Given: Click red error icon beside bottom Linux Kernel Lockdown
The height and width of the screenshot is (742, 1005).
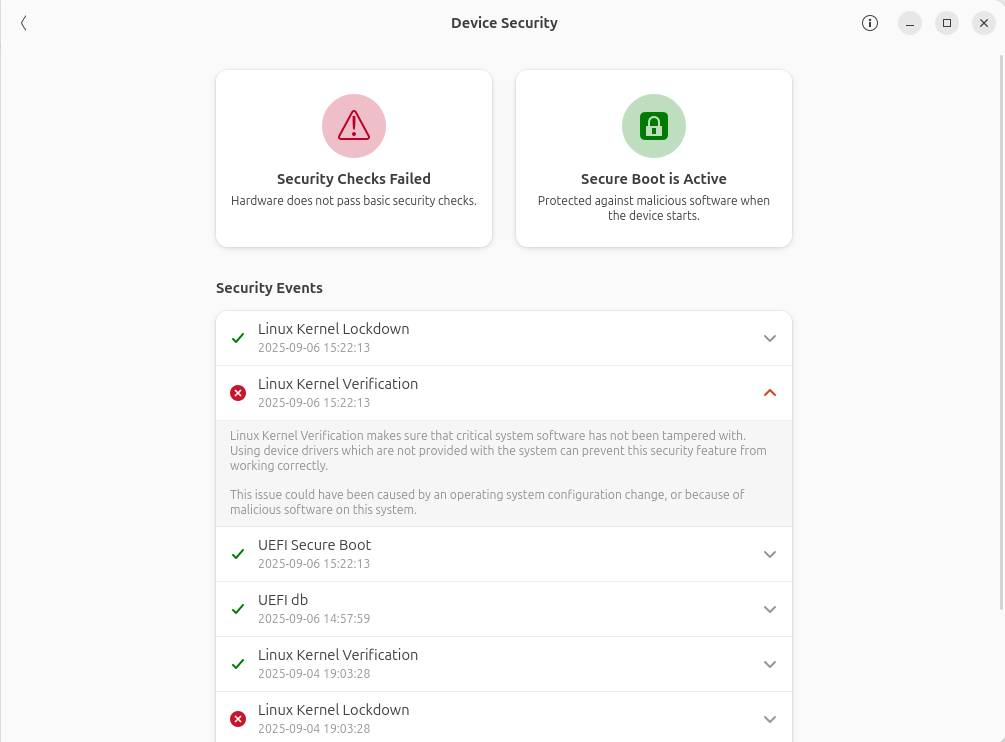Looking at the screenshot, I should click(x=238, y=719).
